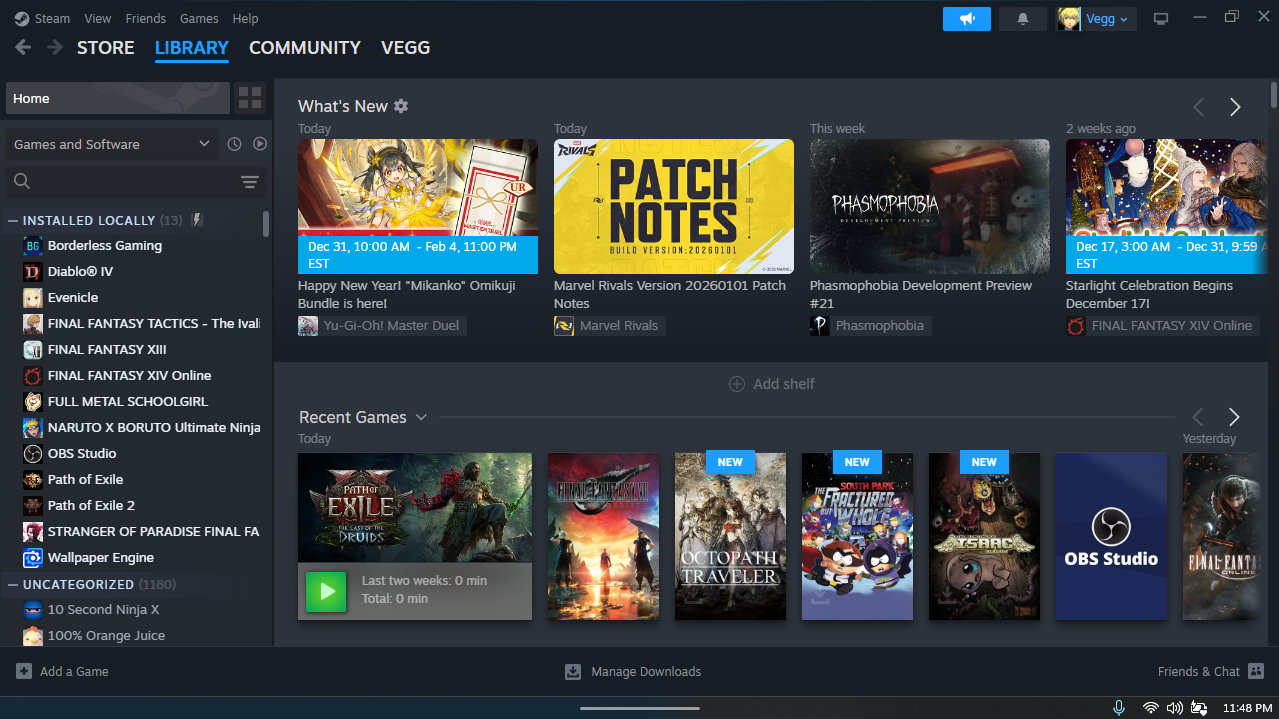
Task: Click Phasmophobia source icon
Action: coord(820,326)
